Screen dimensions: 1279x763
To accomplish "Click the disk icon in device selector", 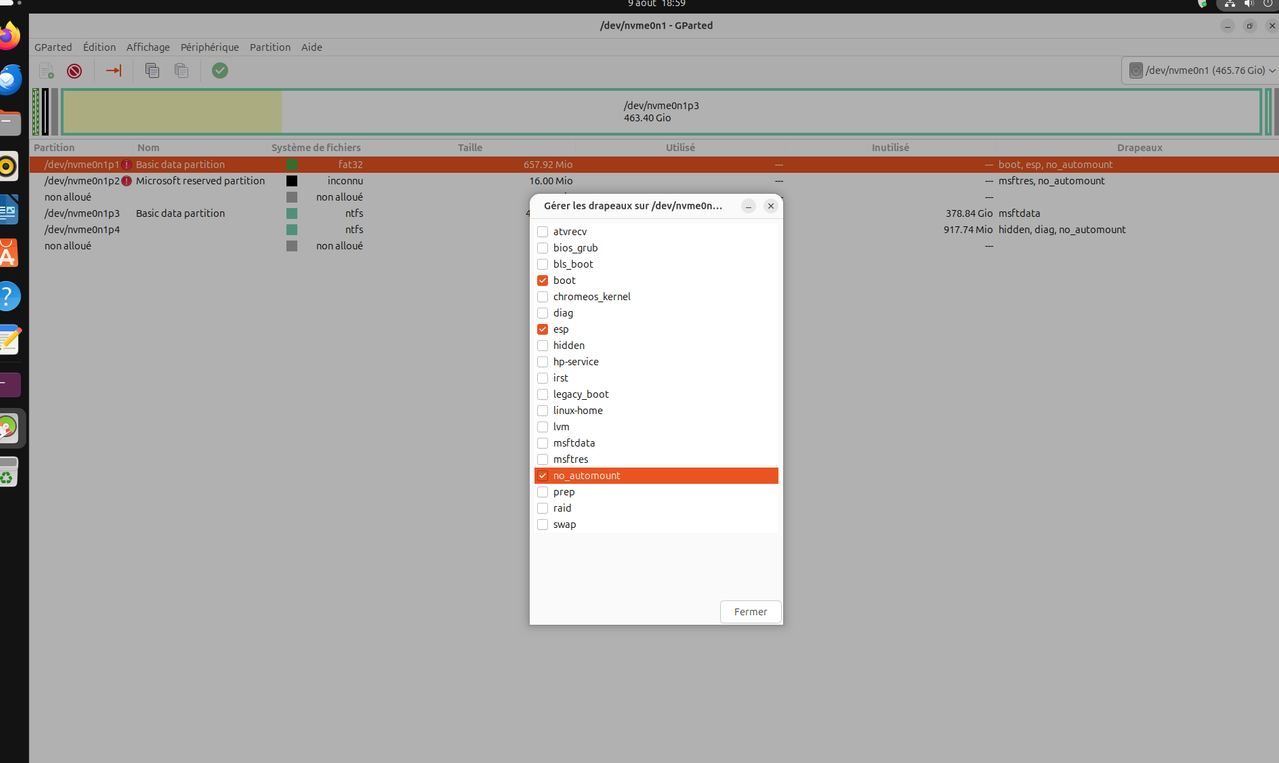I will [1136, 71].
